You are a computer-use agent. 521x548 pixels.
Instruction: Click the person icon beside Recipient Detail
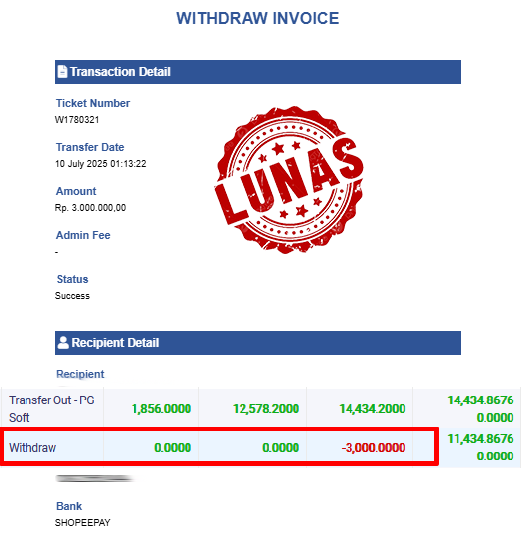(63, 342)
